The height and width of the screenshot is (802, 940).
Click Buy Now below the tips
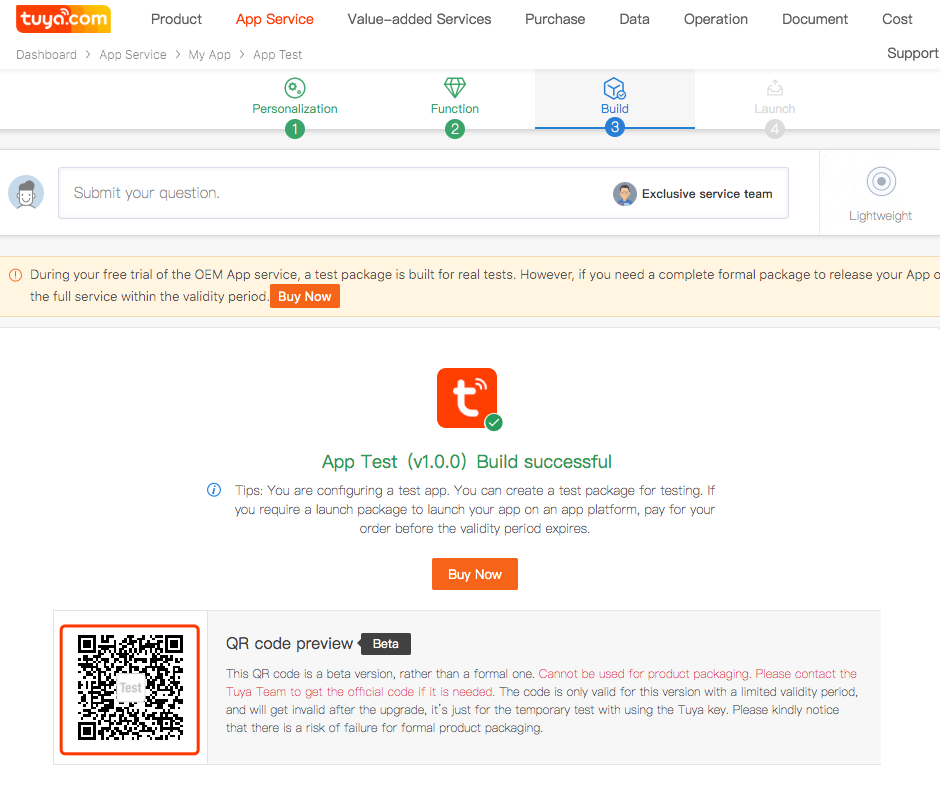click(475, 574)
